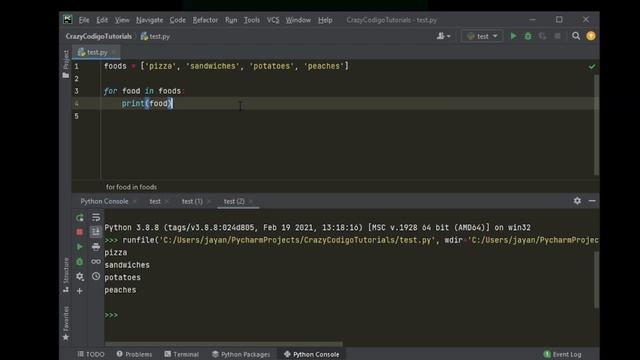
Task: Open the Edit menu
Action: click(x=102, y=20)
